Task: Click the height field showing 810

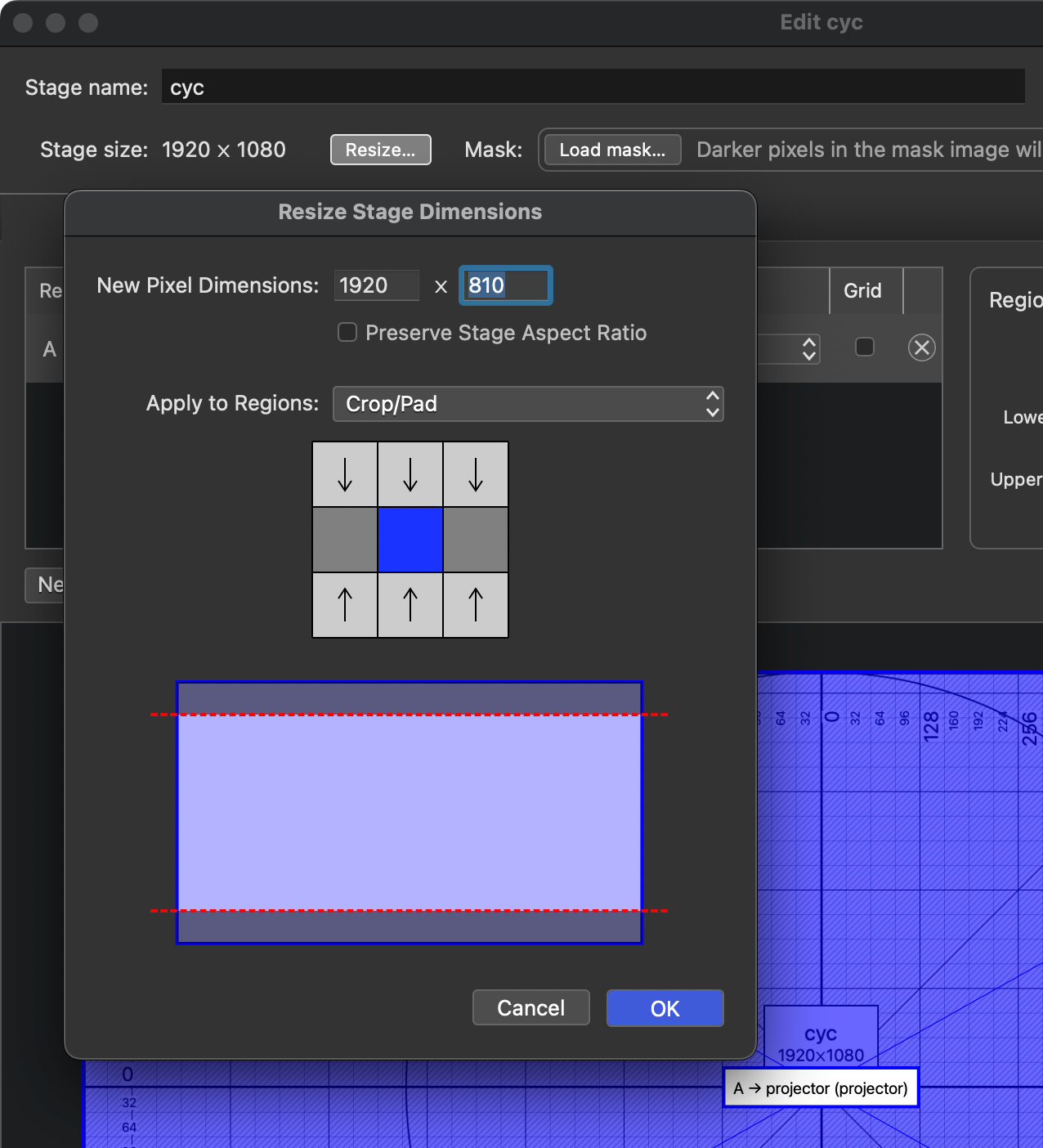Action: [506, 285]
